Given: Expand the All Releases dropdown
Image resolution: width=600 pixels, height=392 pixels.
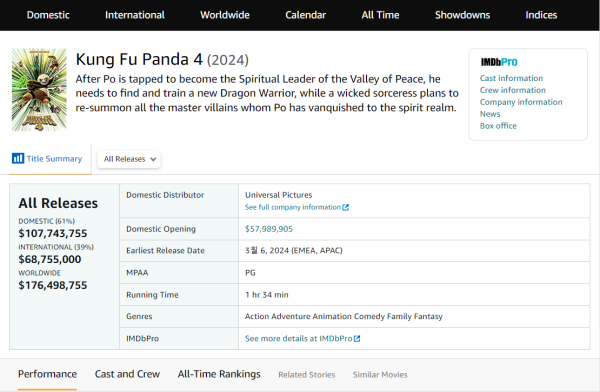Looking at the screenshot, I should tap(129, 159).
